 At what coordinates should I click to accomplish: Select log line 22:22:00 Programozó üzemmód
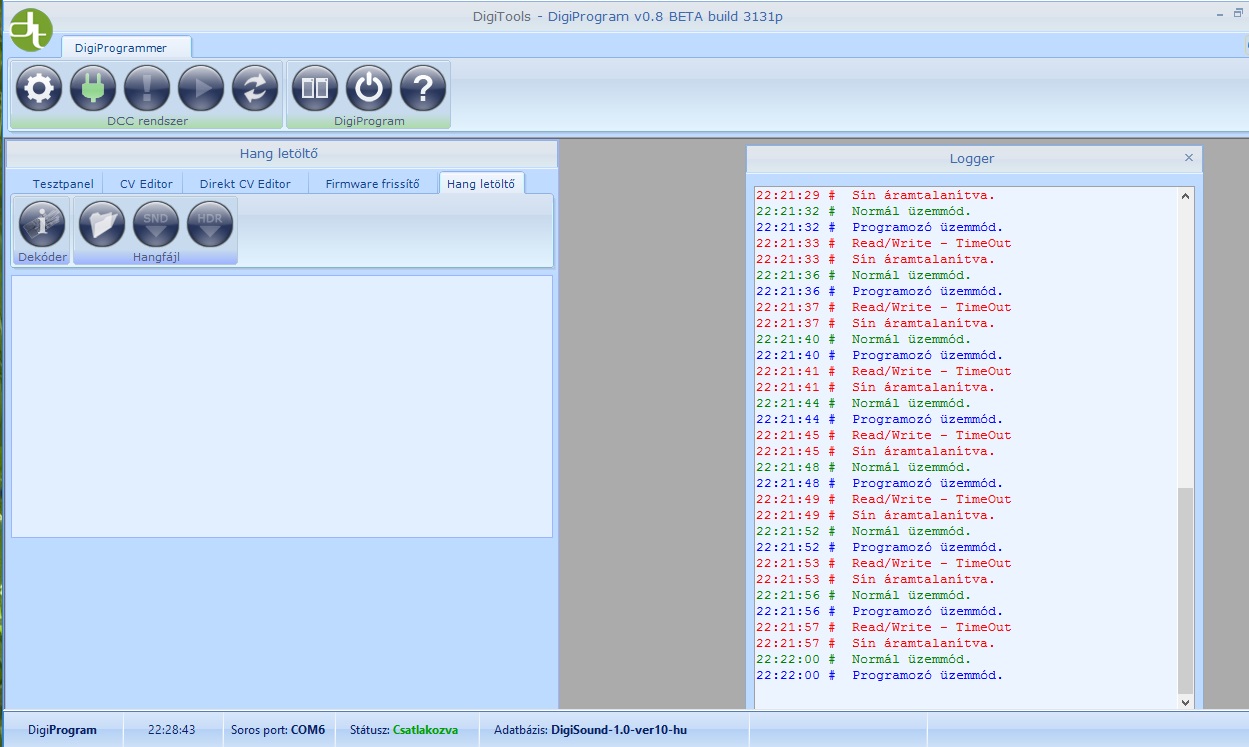click(879, 675)
